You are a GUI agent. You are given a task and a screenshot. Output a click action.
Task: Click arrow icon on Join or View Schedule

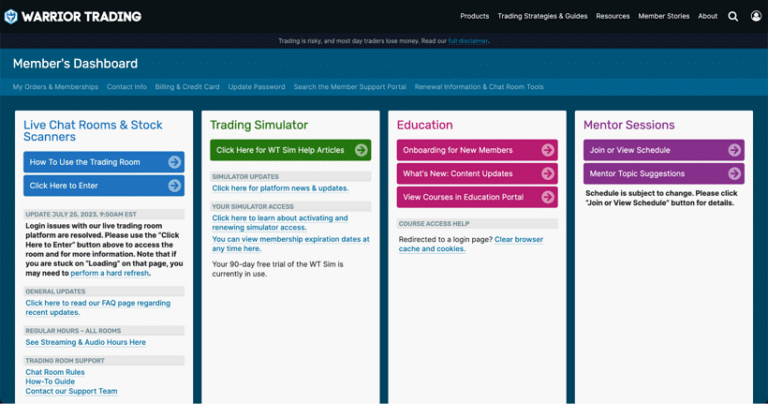tap(735, 150)
